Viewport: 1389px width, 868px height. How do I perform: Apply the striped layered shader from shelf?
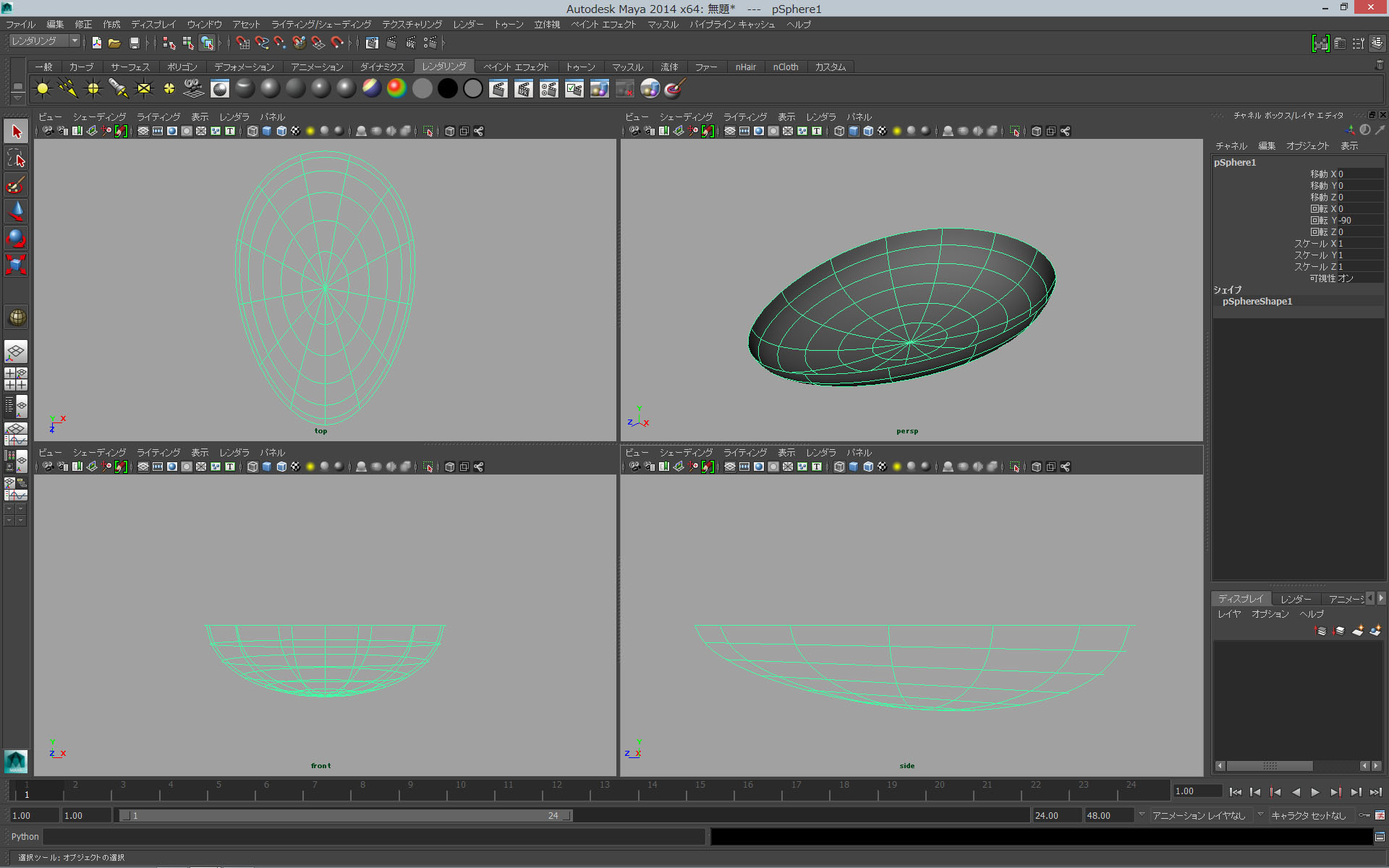[x=371, y=88]
